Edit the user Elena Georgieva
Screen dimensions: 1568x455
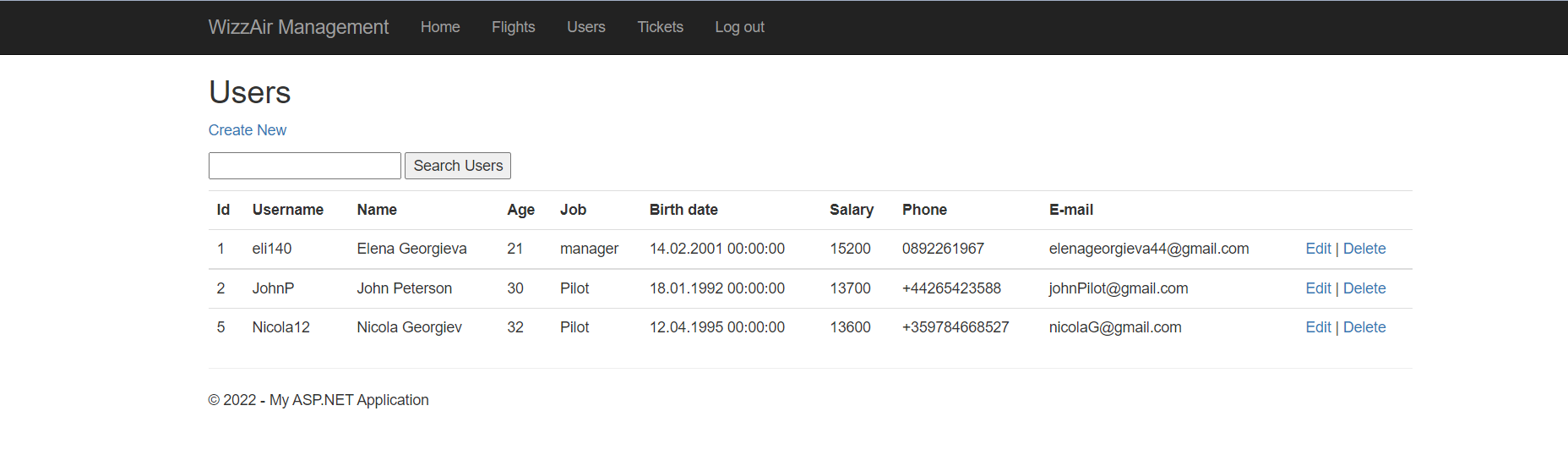pyautogui.click(x=1318, y=249)
